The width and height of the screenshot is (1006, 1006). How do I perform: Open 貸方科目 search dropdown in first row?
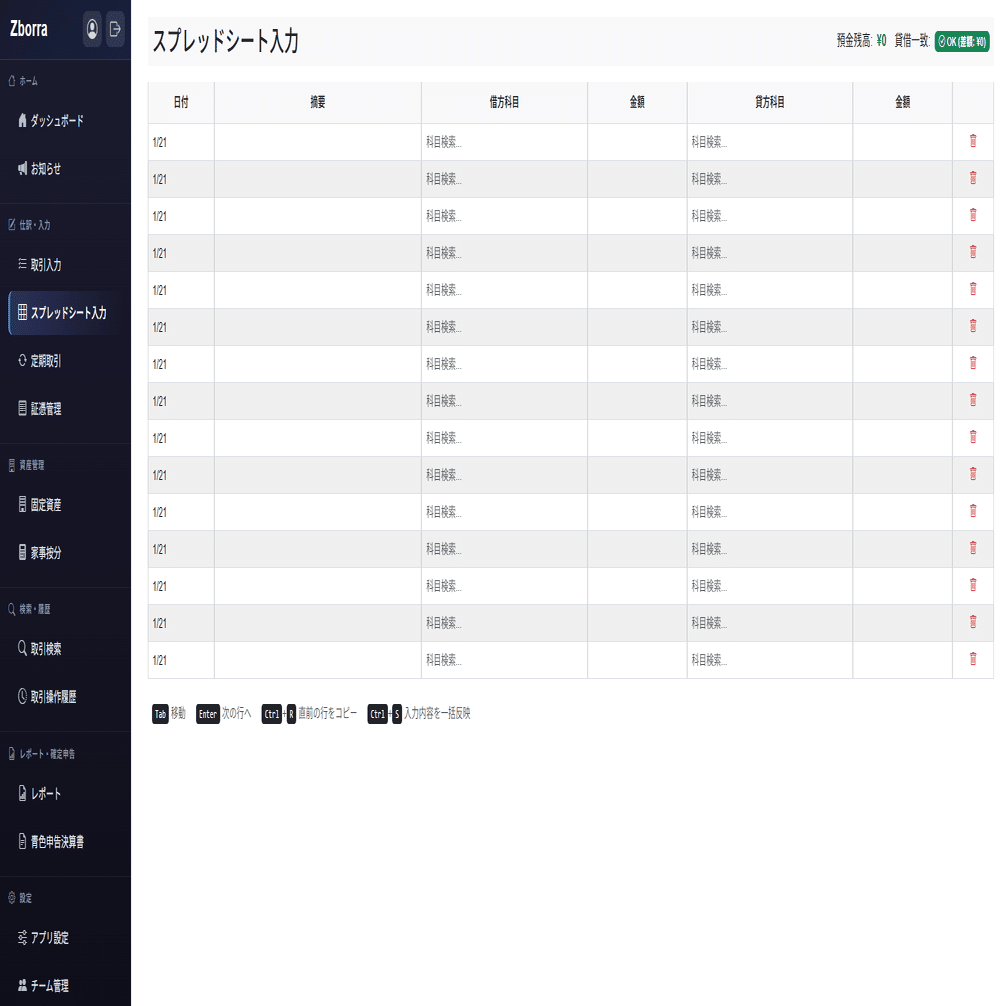[x=770, y=142]
